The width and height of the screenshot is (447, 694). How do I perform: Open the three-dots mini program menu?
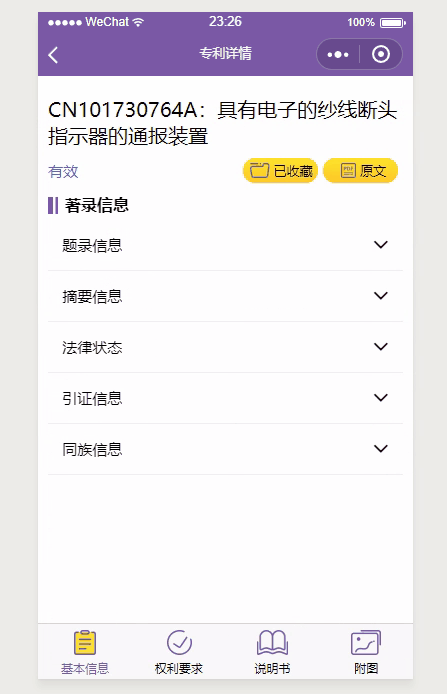[x=338, y=55]
